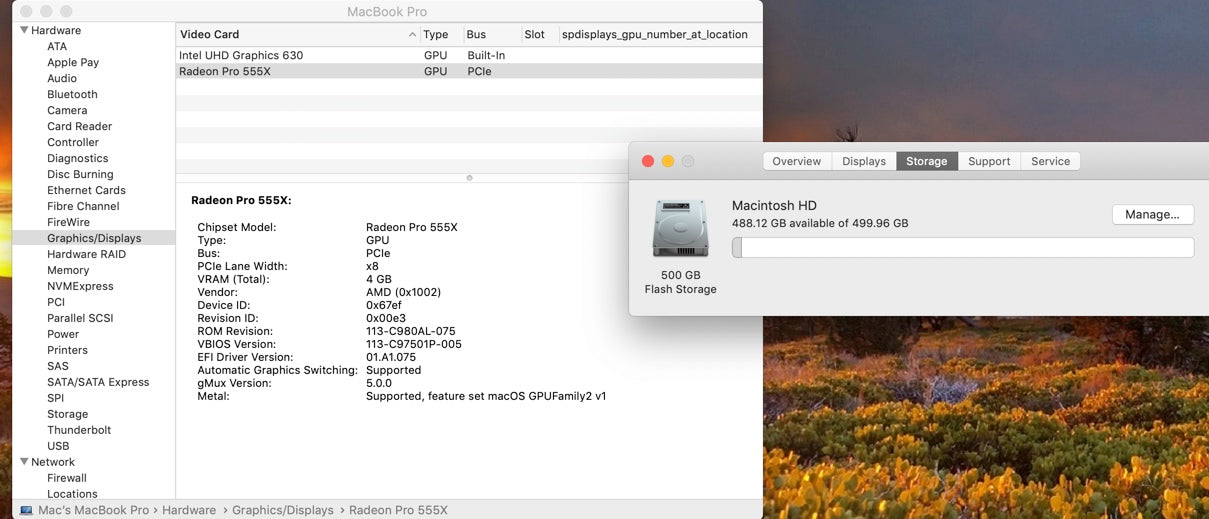Screen dimensions: 1209x519
Task: Select Radeon Pro 555X row in table
Action: coord(469,71)
